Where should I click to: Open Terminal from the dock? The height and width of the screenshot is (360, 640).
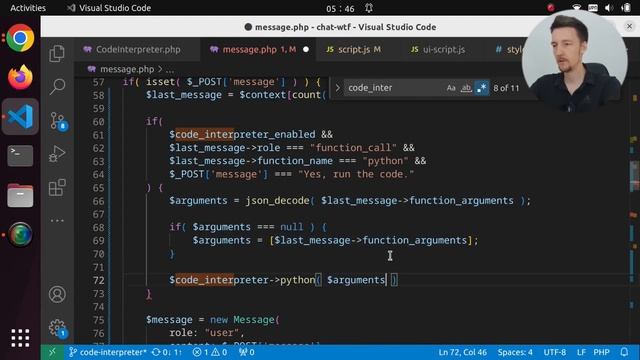point(20,156)
